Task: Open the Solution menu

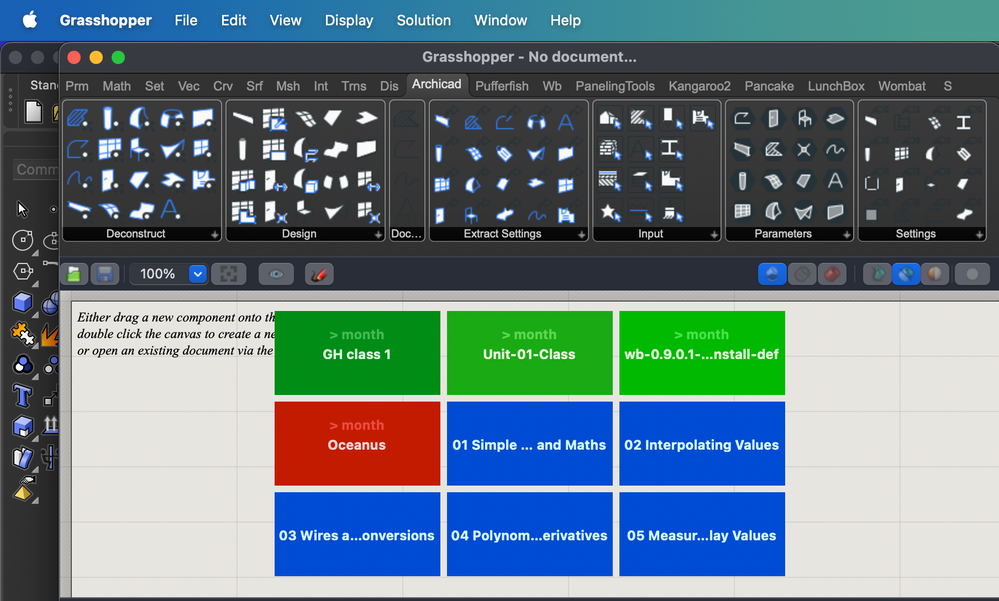Action: click(x=424, y=20)
